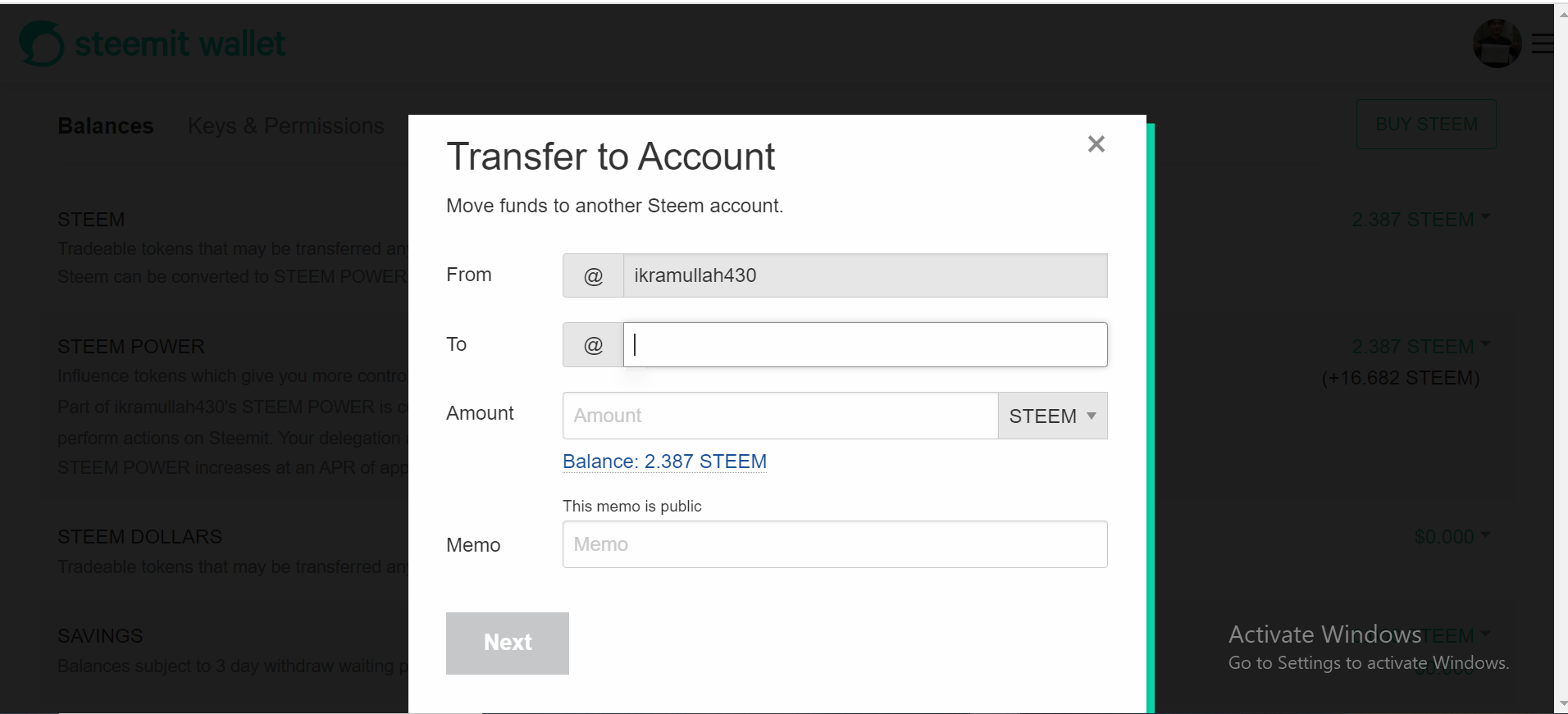Click the From account field
The width and height of the screenshot is (1568, 714).
pos(865,275)
